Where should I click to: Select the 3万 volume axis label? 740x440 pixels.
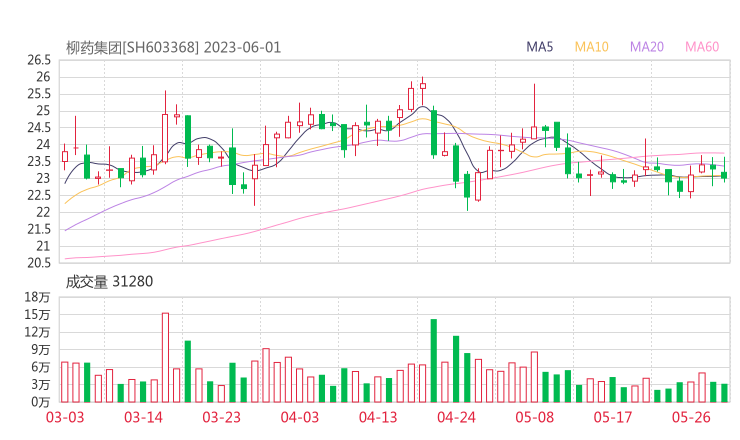coord(41,385)
